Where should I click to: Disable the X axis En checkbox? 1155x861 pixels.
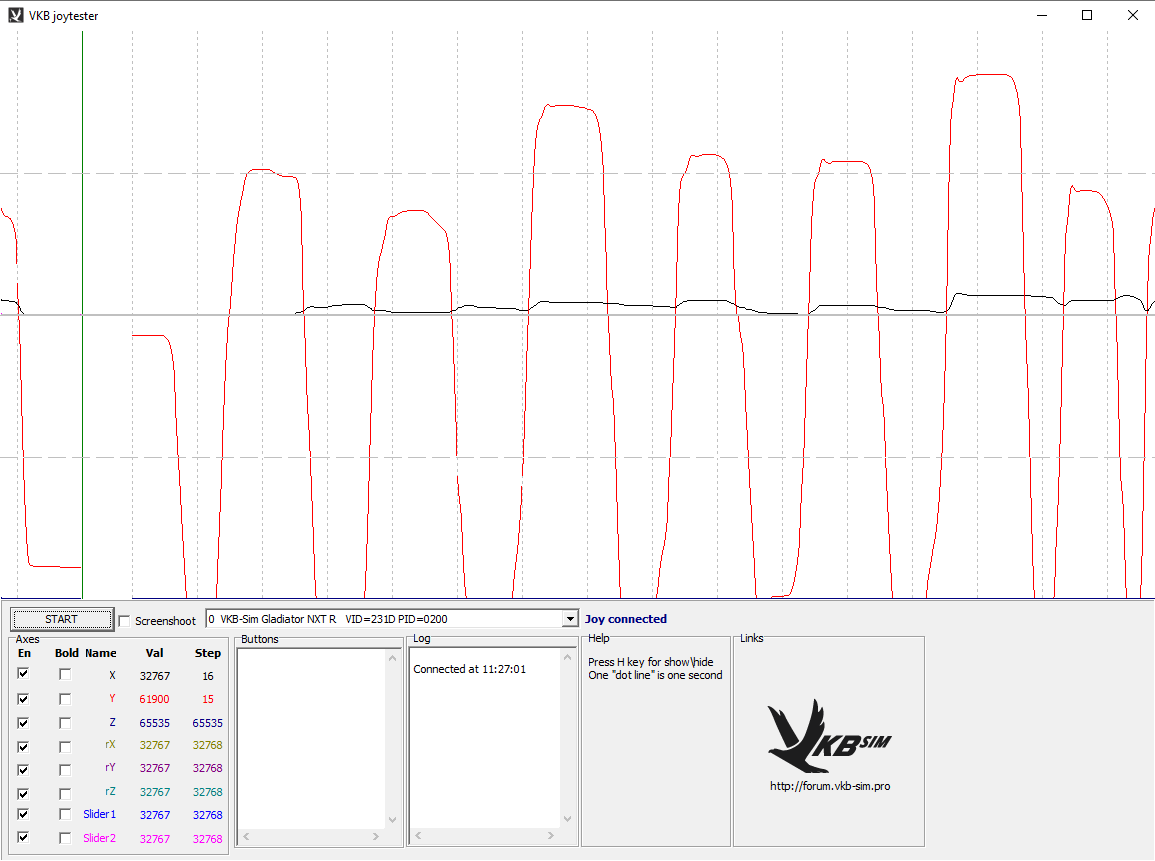click(24, 675)
